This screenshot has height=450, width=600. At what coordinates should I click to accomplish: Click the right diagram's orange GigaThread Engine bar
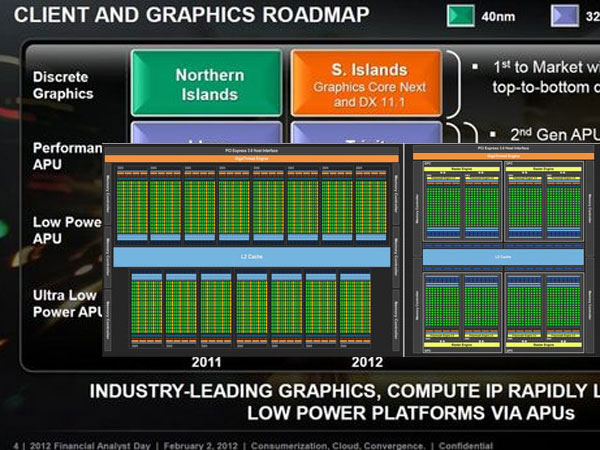click(x=502, y=157)
